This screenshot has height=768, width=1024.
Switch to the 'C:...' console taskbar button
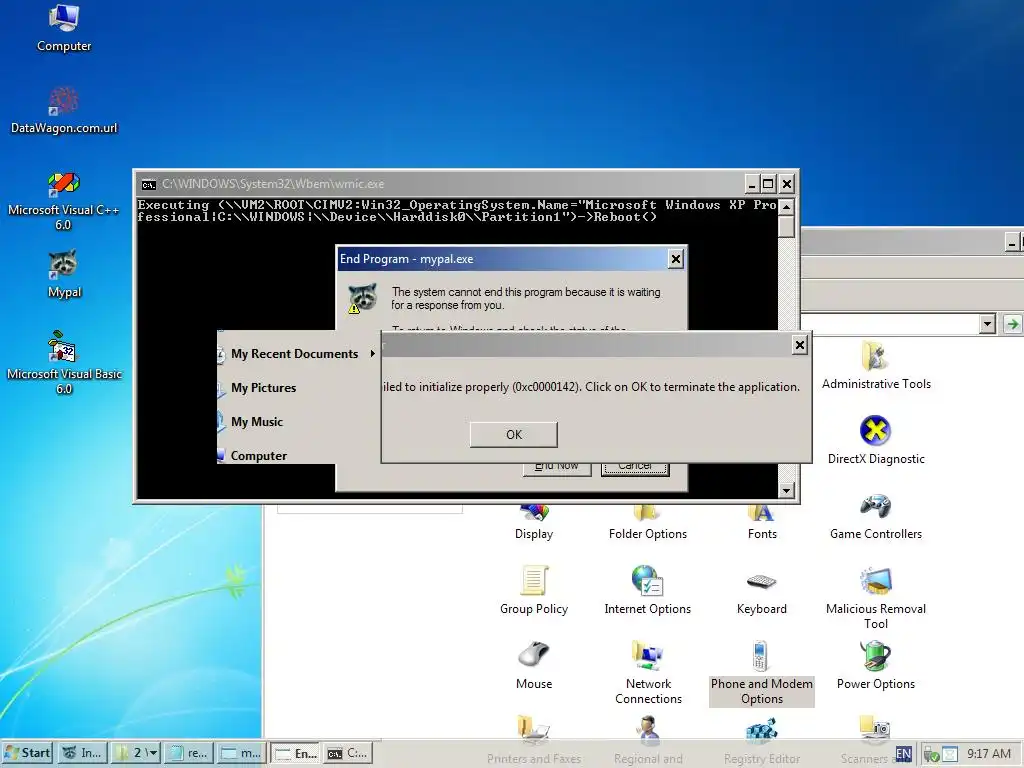348,753
